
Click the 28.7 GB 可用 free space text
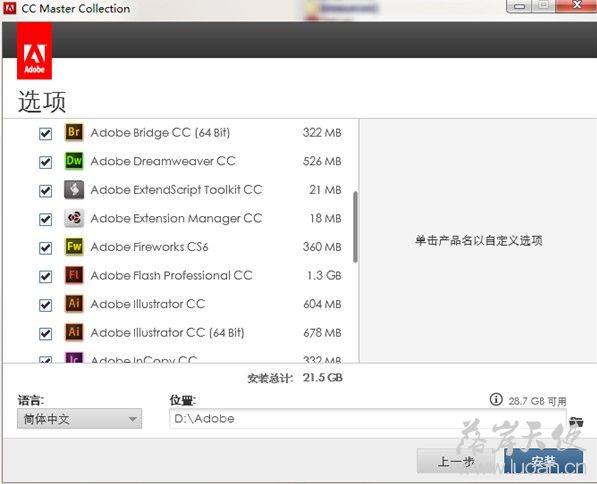tap(537, 401)
